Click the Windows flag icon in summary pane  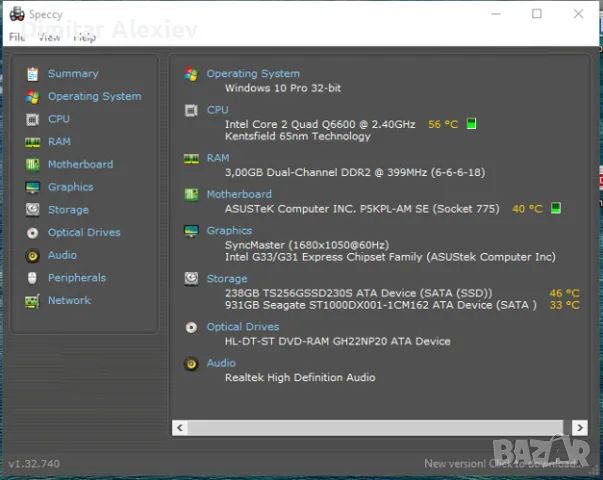tap(191, 74)
